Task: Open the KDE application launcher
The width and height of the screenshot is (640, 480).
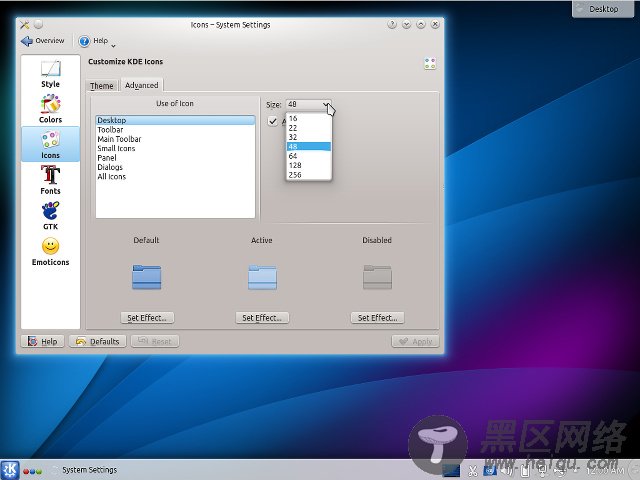Action: [9, 470]
